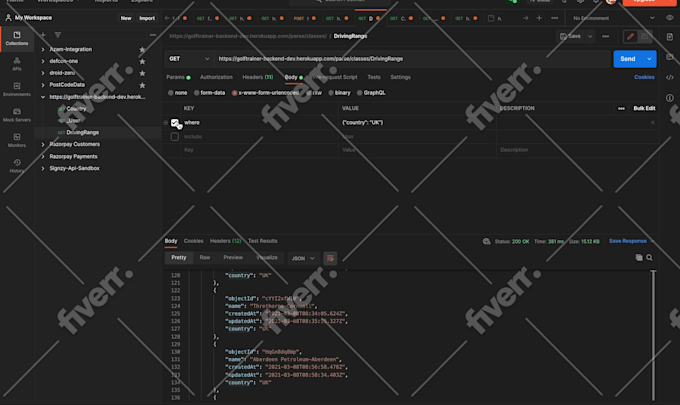Click the blue Send button
This screenshot has height=405, width=680.
click(x=628, y=59)
